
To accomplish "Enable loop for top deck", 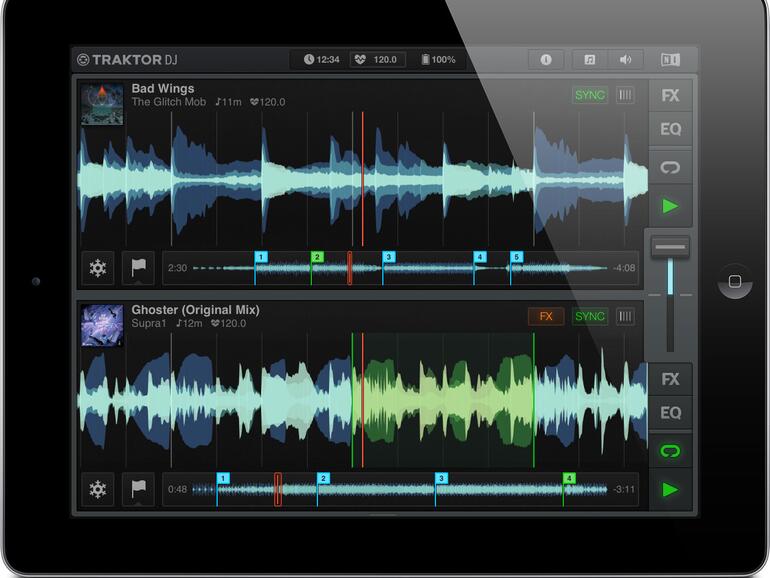I will (x=670, y=167).
